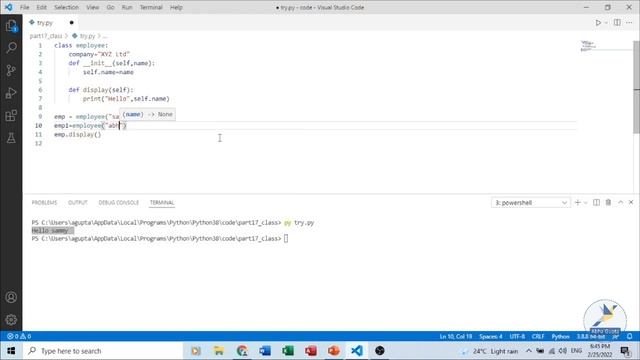
Task: Open the new terminal launch profile dropdown
Action: [585, 202]
